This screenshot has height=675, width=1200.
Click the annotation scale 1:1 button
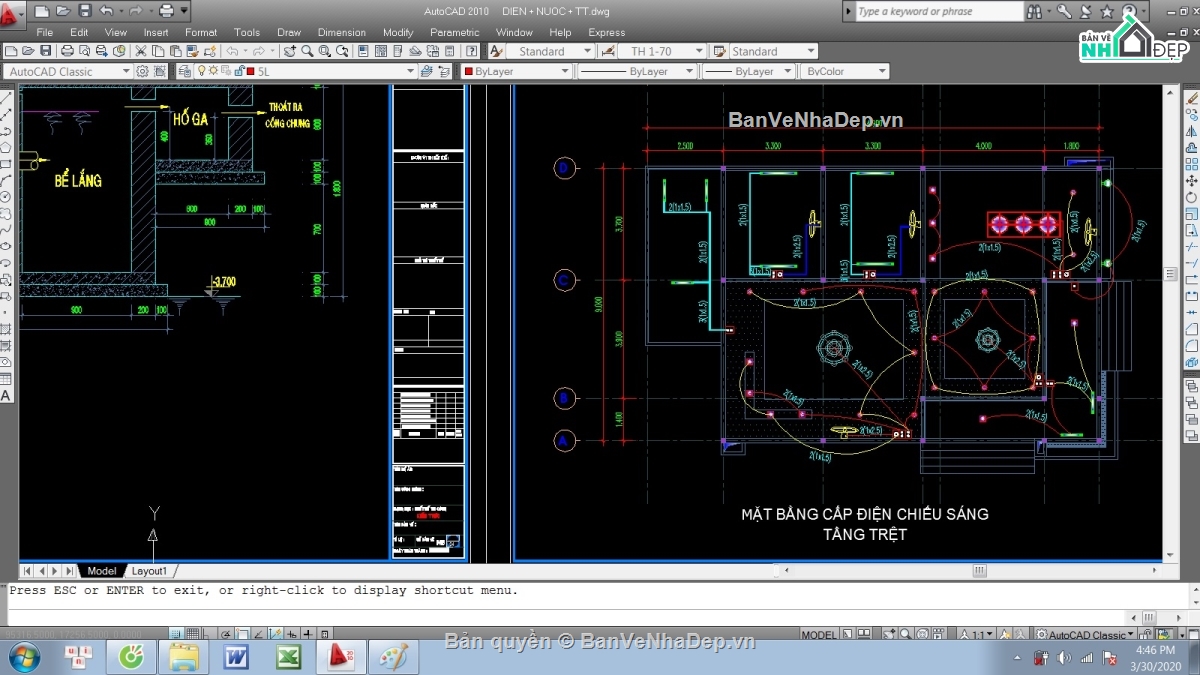tap(975, 634)
